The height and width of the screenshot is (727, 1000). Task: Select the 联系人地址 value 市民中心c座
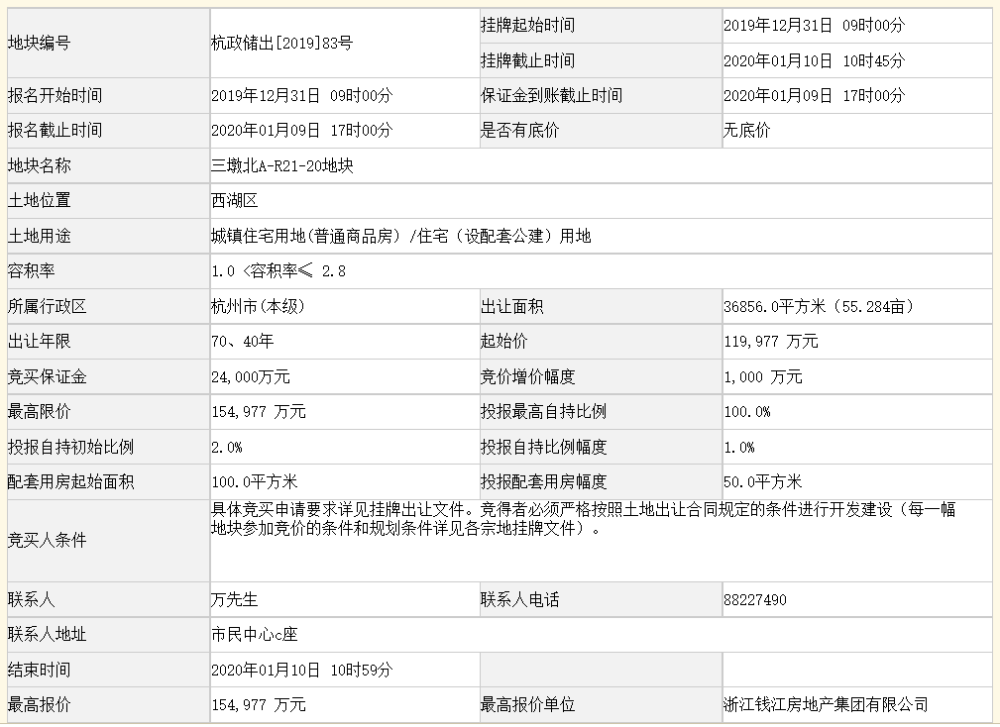(x=255, y=635)
